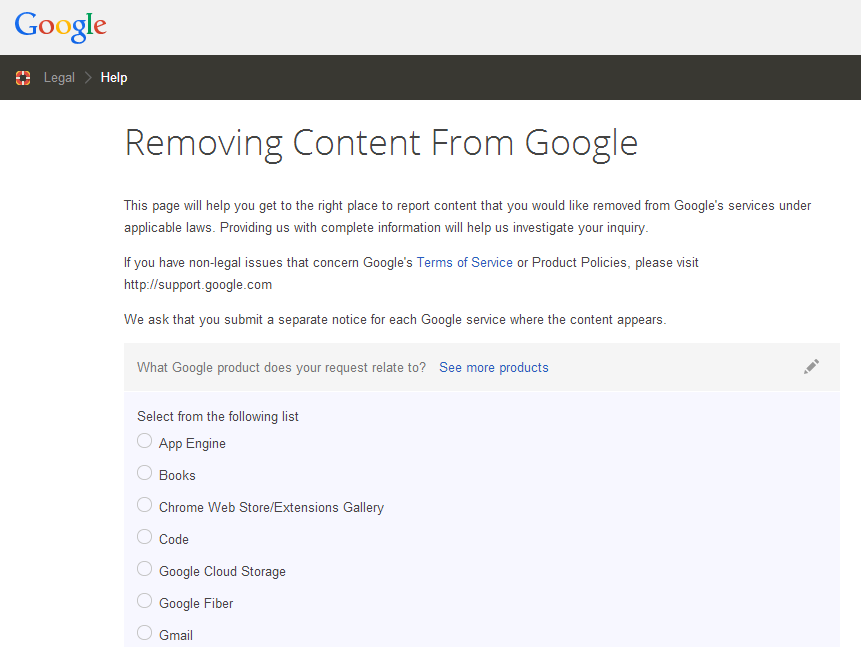Click See more products link

pos(494,367)
